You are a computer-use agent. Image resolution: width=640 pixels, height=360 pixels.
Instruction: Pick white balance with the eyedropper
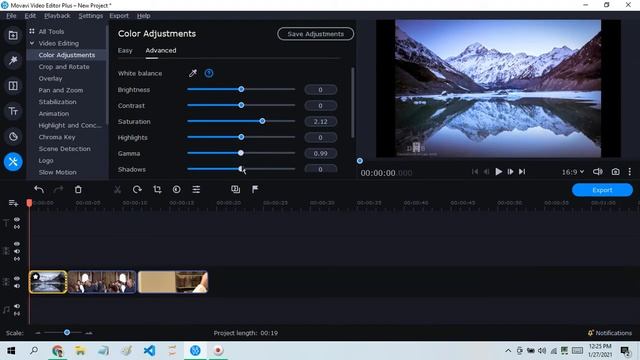click(193, 73)
